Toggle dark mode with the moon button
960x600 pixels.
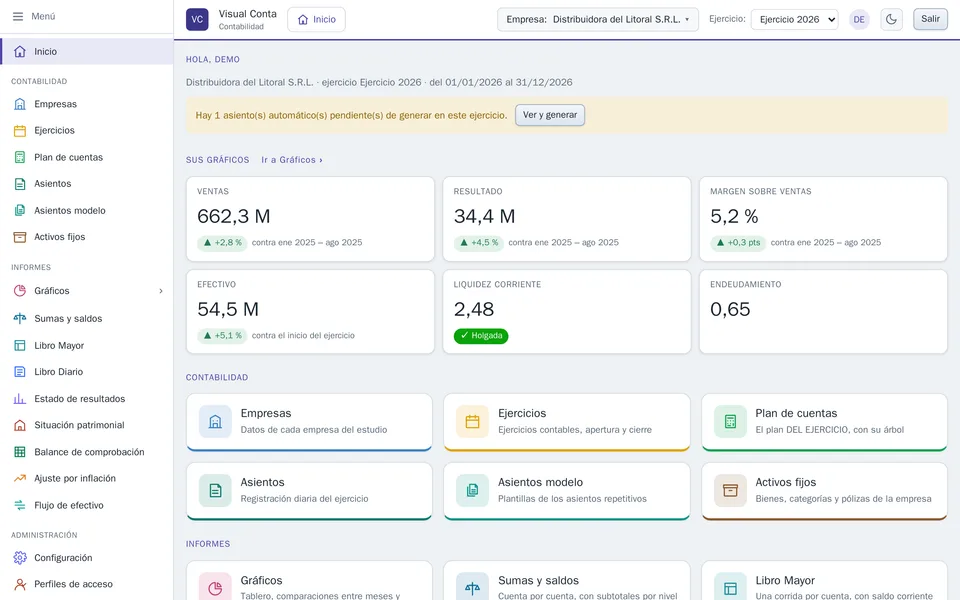(891, 19)
